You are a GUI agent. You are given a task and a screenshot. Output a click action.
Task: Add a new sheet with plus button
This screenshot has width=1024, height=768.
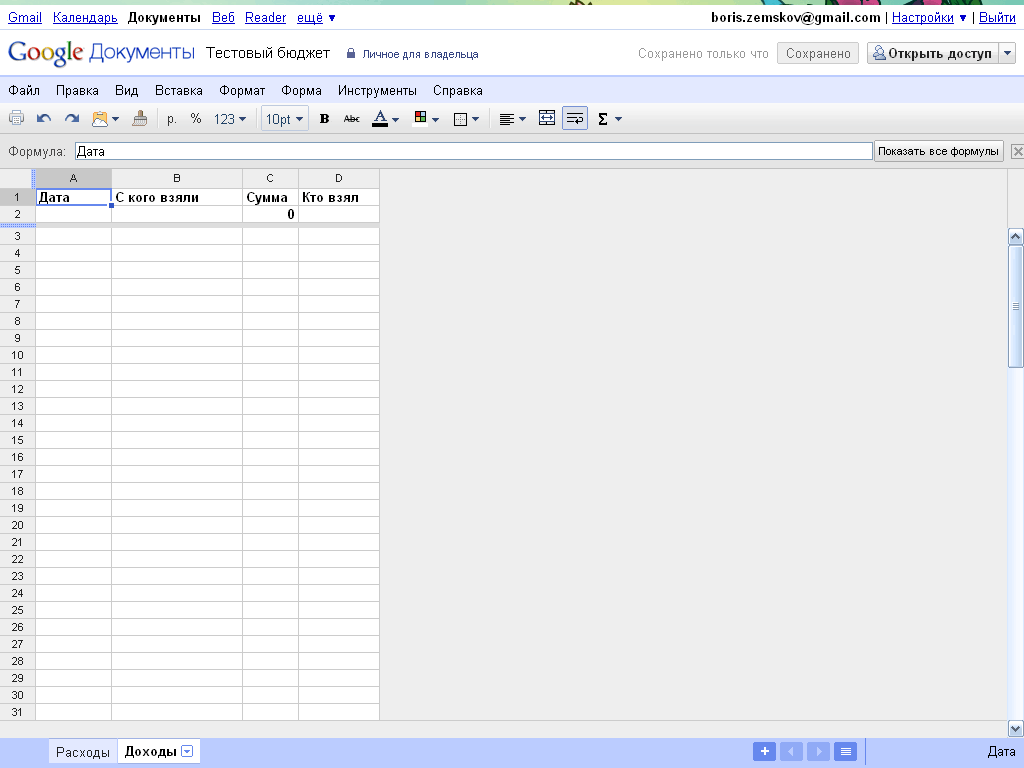click(x=764, y=752)
